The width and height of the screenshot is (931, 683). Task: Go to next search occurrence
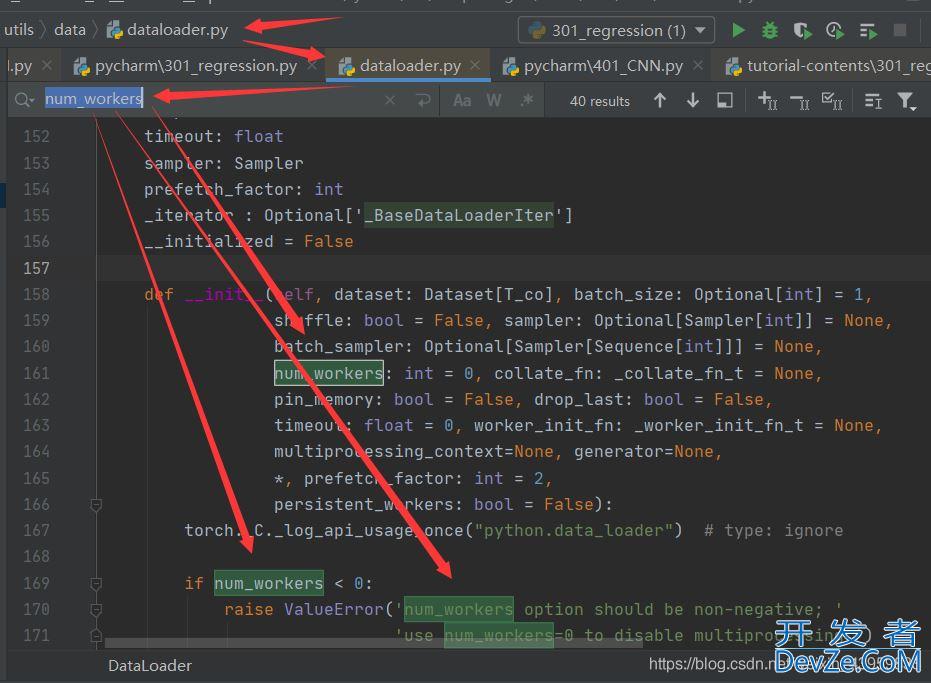pyautogui.click(x=692, y=100)
